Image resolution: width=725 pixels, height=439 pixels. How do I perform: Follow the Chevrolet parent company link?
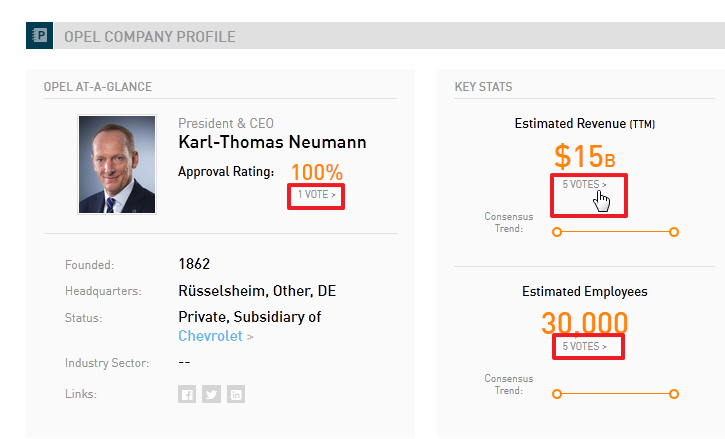(210, 336)
